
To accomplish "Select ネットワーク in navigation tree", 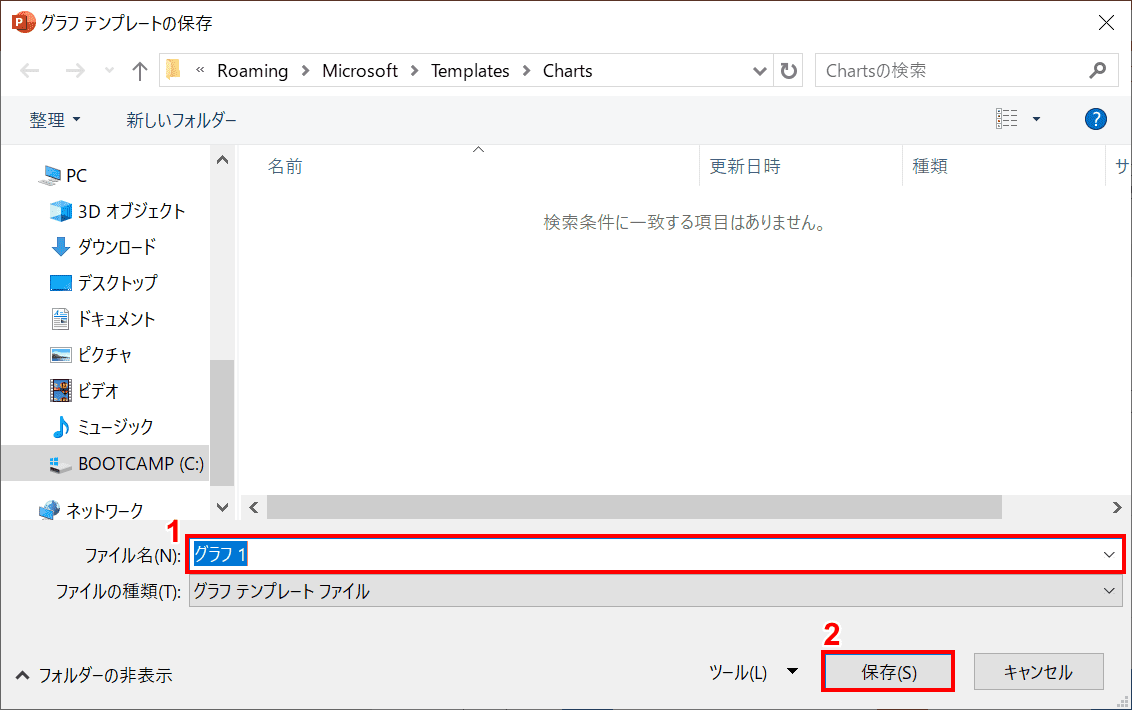I will [x=91, y=511].
